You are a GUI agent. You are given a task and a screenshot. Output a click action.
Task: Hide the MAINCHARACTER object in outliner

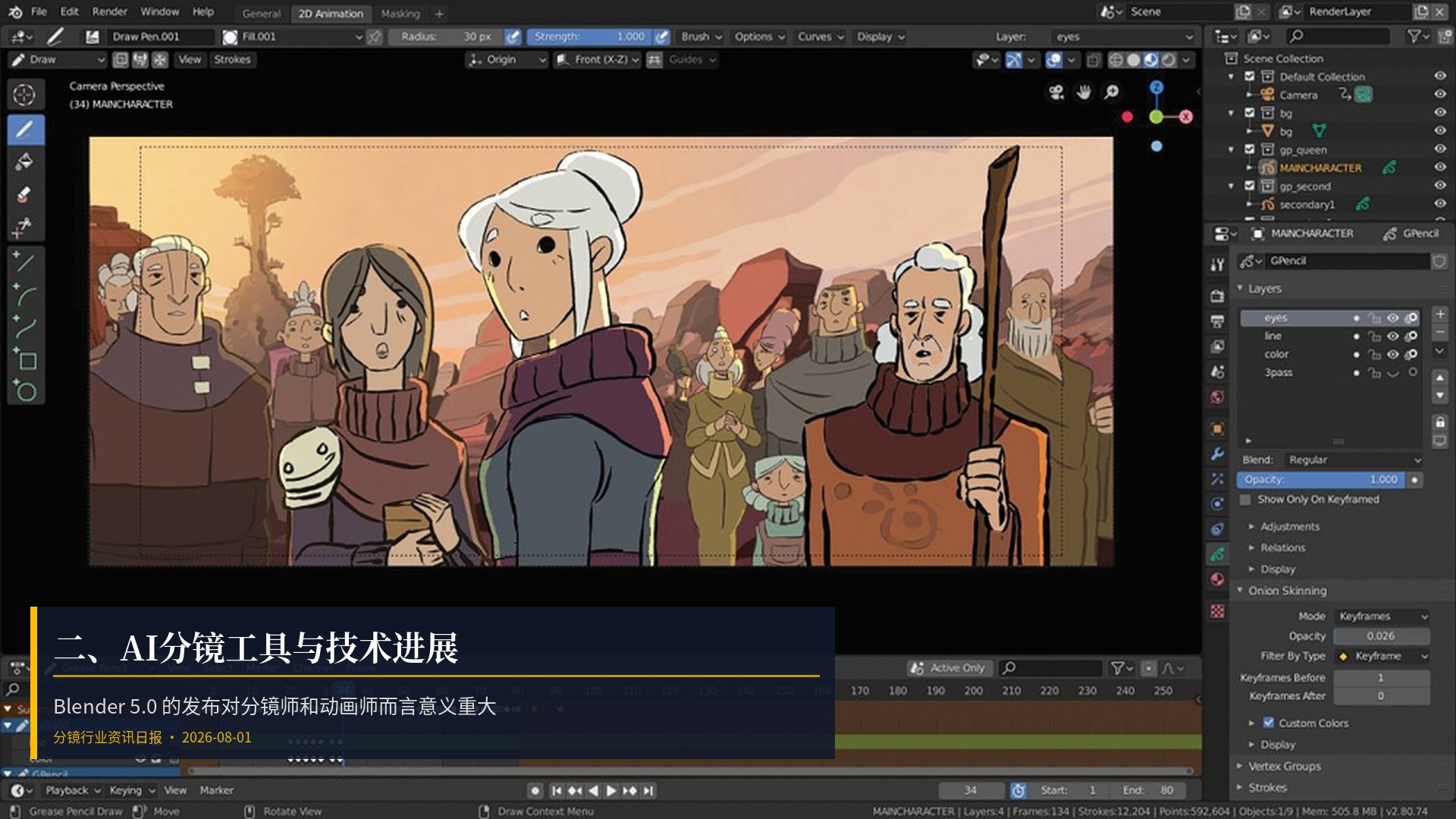[x=1439, y=168]
